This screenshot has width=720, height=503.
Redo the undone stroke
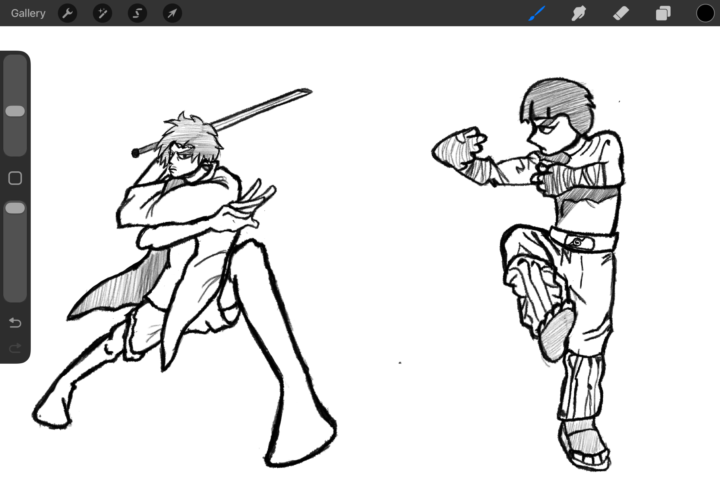click(x=15, y=348)
